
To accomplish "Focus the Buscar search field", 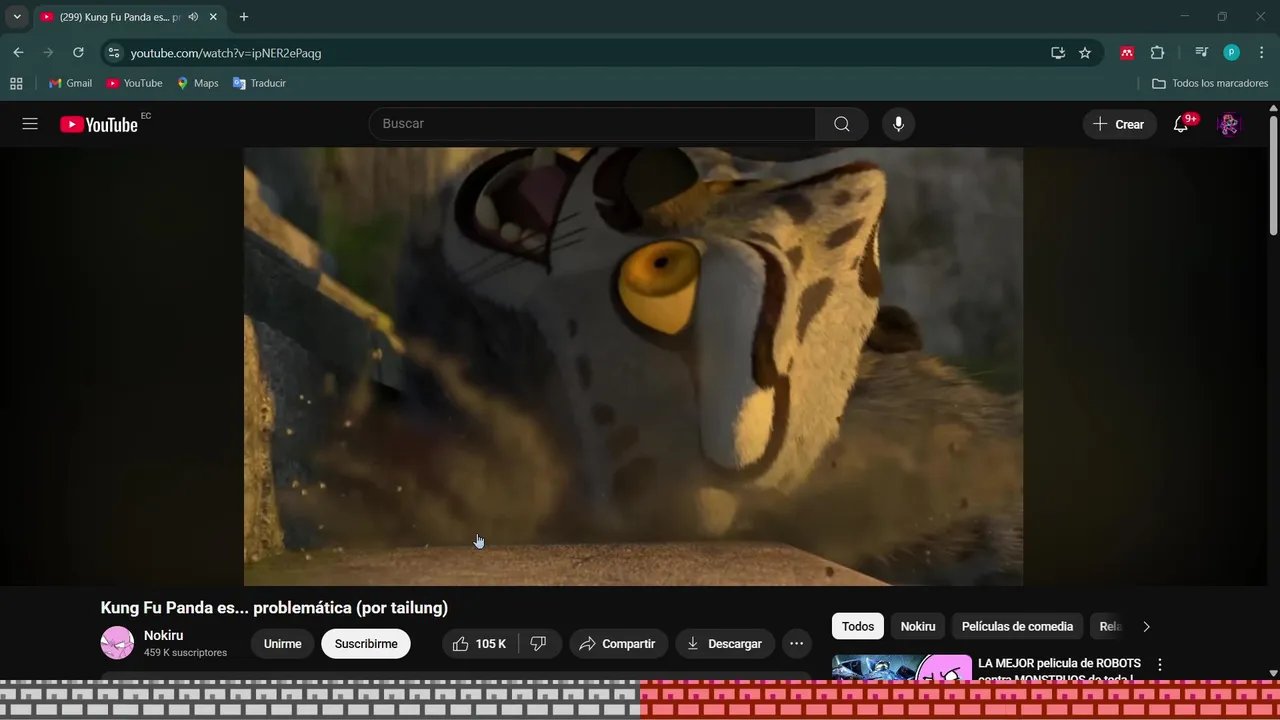I will (592, 124).
